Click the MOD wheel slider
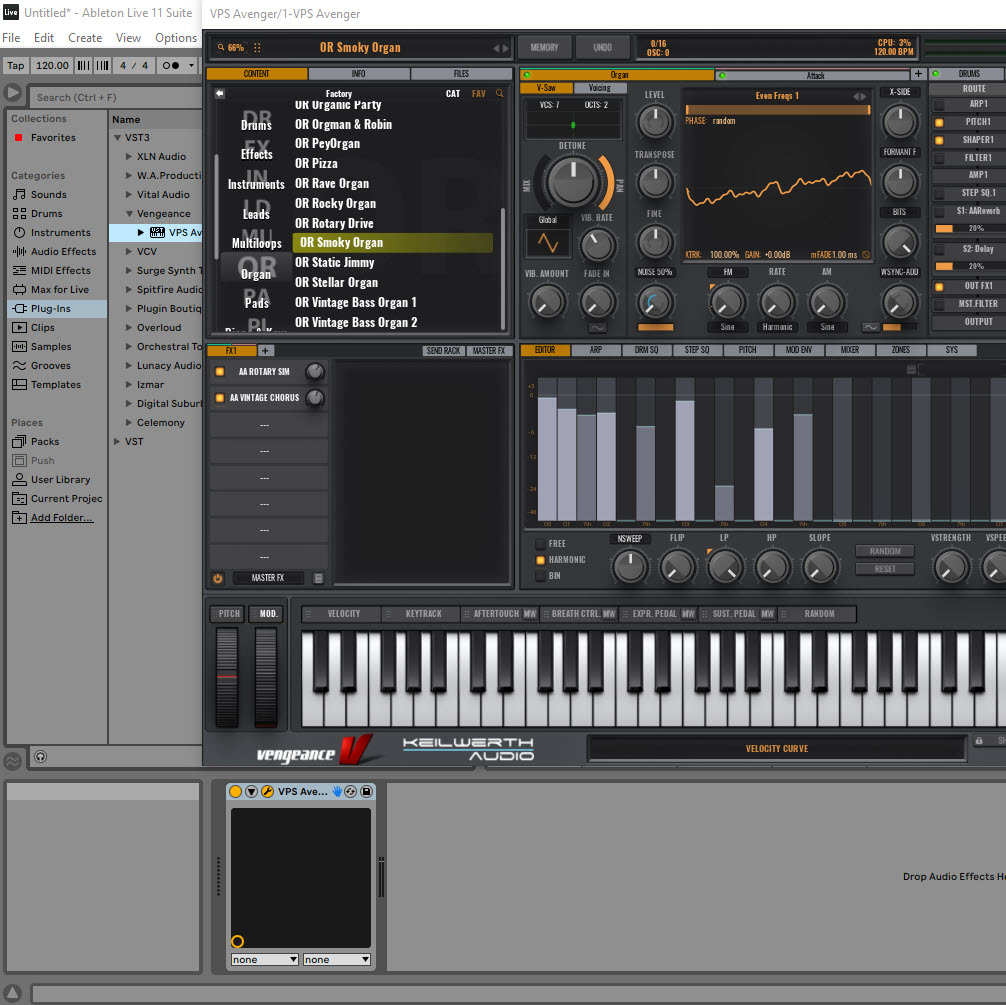This screenshot has width=1006, height=1005. point(267,676)
